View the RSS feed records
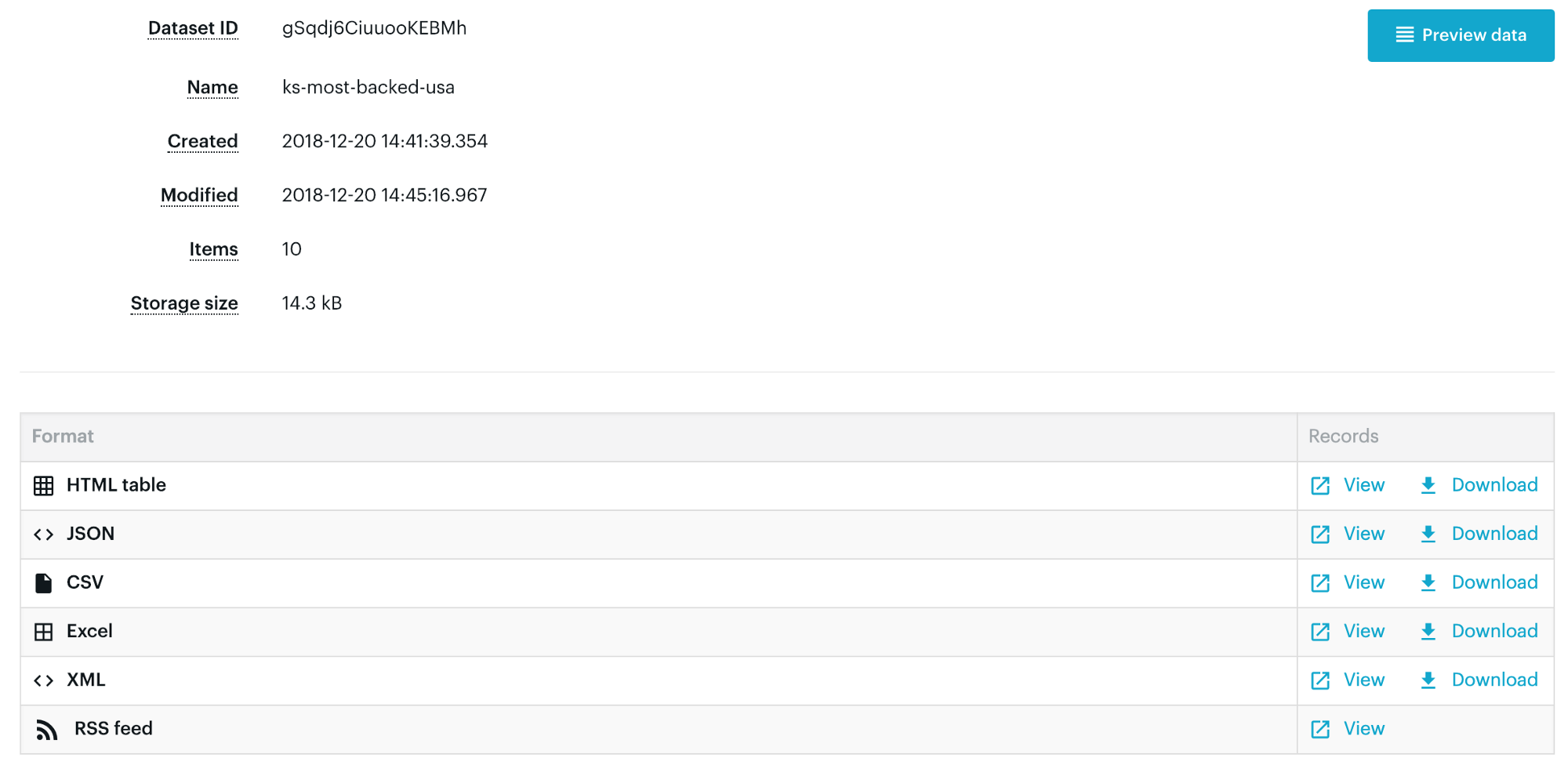This screenshot has width=1568, height=765. 1364,728
